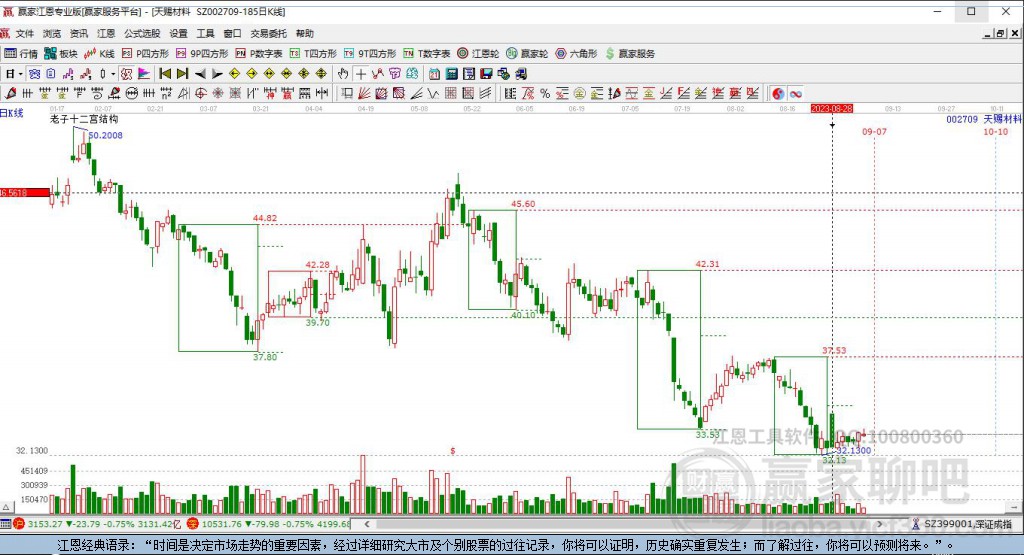Select the red pencil drawing tool
This screenshot has height=555, width=1024.
click(10, 93)
